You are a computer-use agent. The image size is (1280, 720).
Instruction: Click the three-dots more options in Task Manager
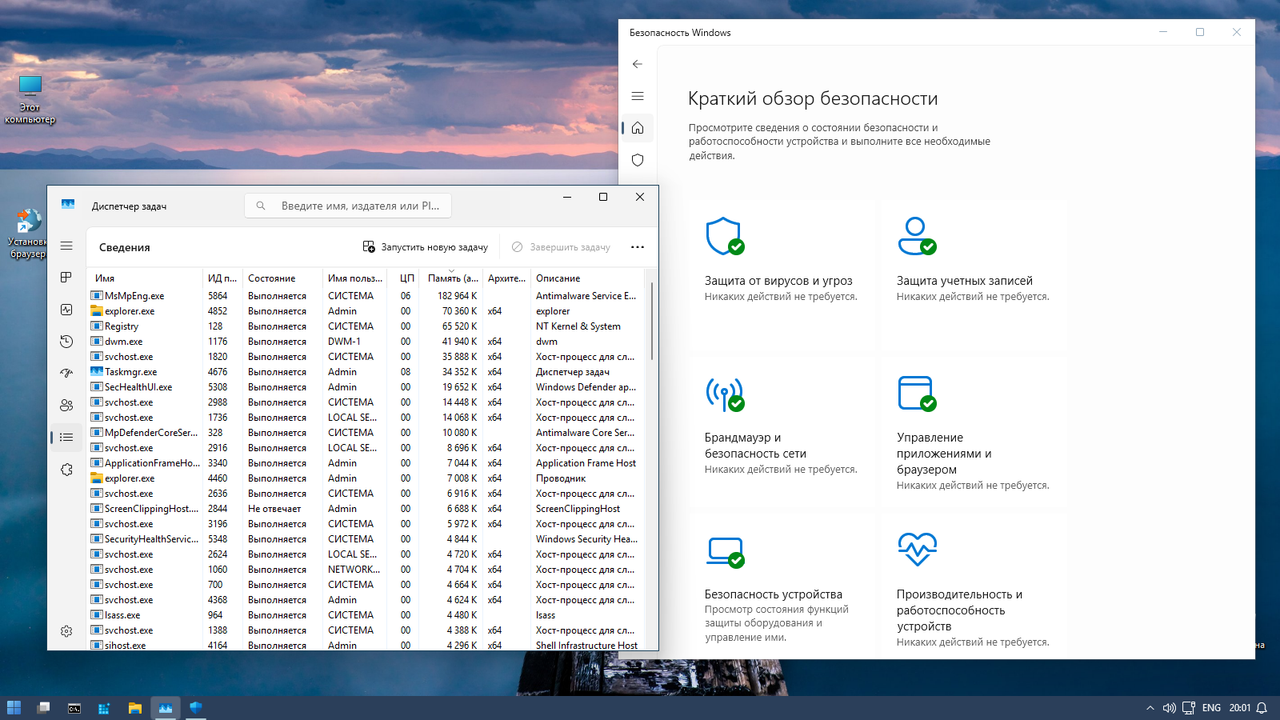(x=638, y=247)
